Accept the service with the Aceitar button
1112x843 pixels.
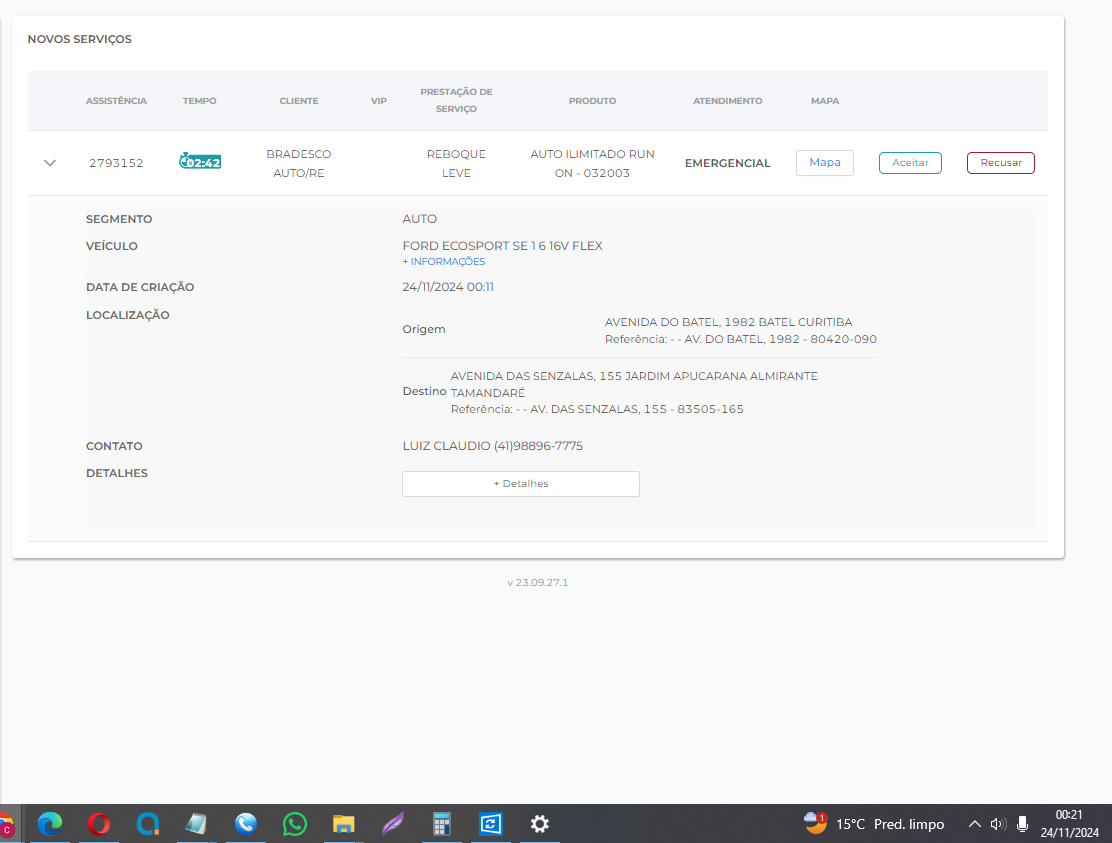click(x=910, y=163)
